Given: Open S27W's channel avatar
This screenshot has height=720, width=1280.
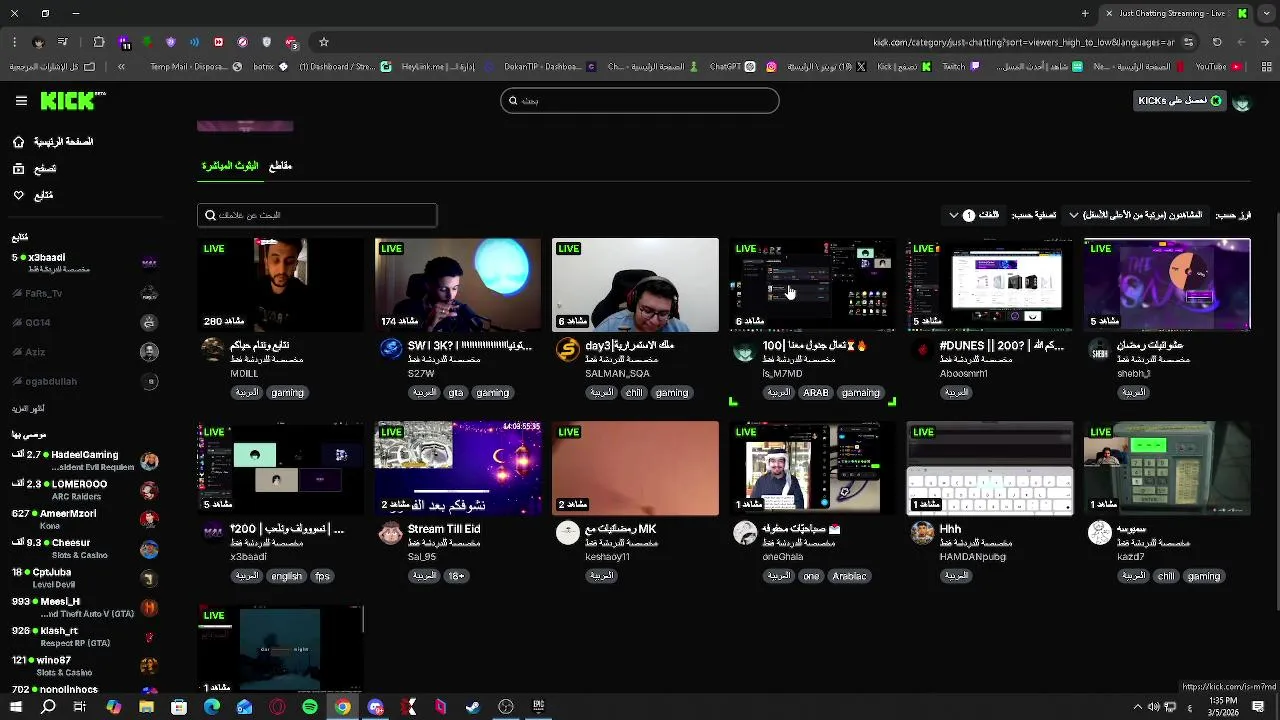Looking at the screenshot, I should tap(390, 348).
